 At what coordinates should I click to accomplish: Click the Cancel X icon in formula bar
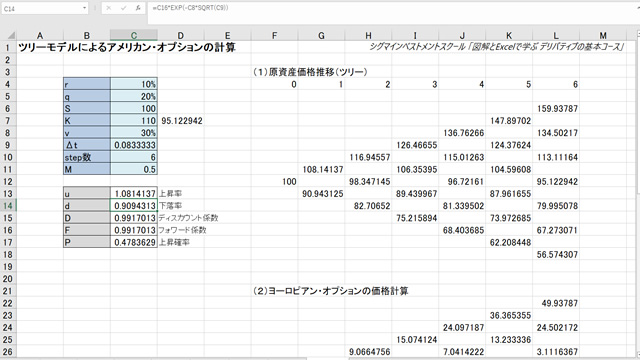pos(109,8)
